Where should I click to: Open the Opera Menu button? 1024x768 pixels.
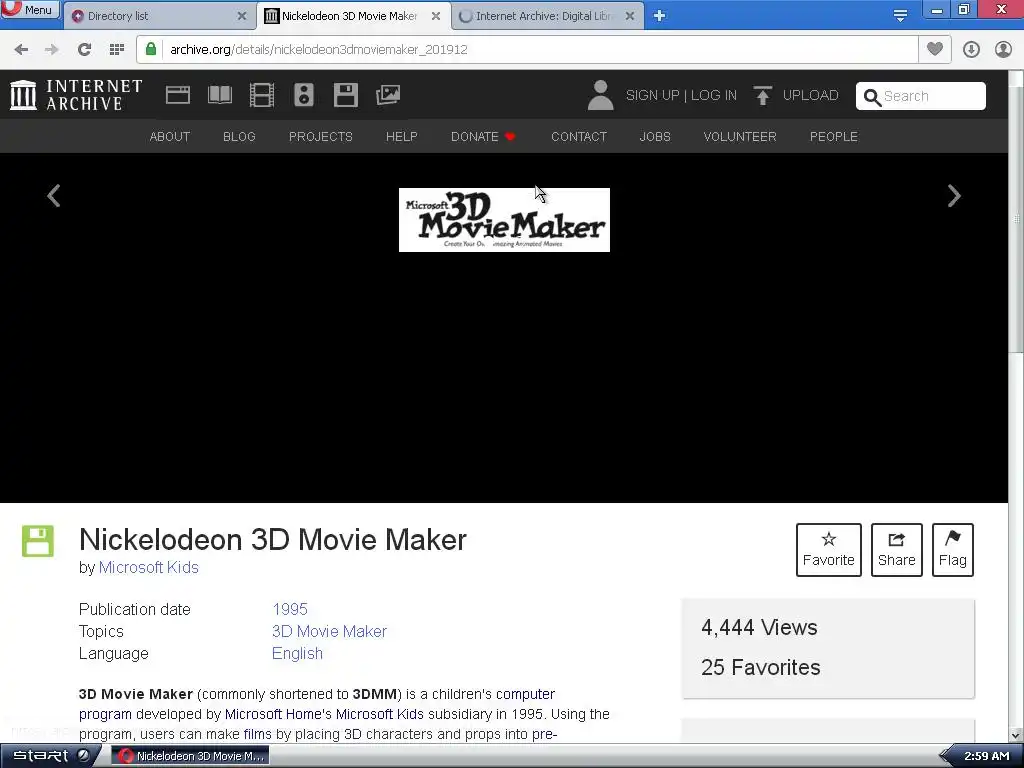coord(30,10)
